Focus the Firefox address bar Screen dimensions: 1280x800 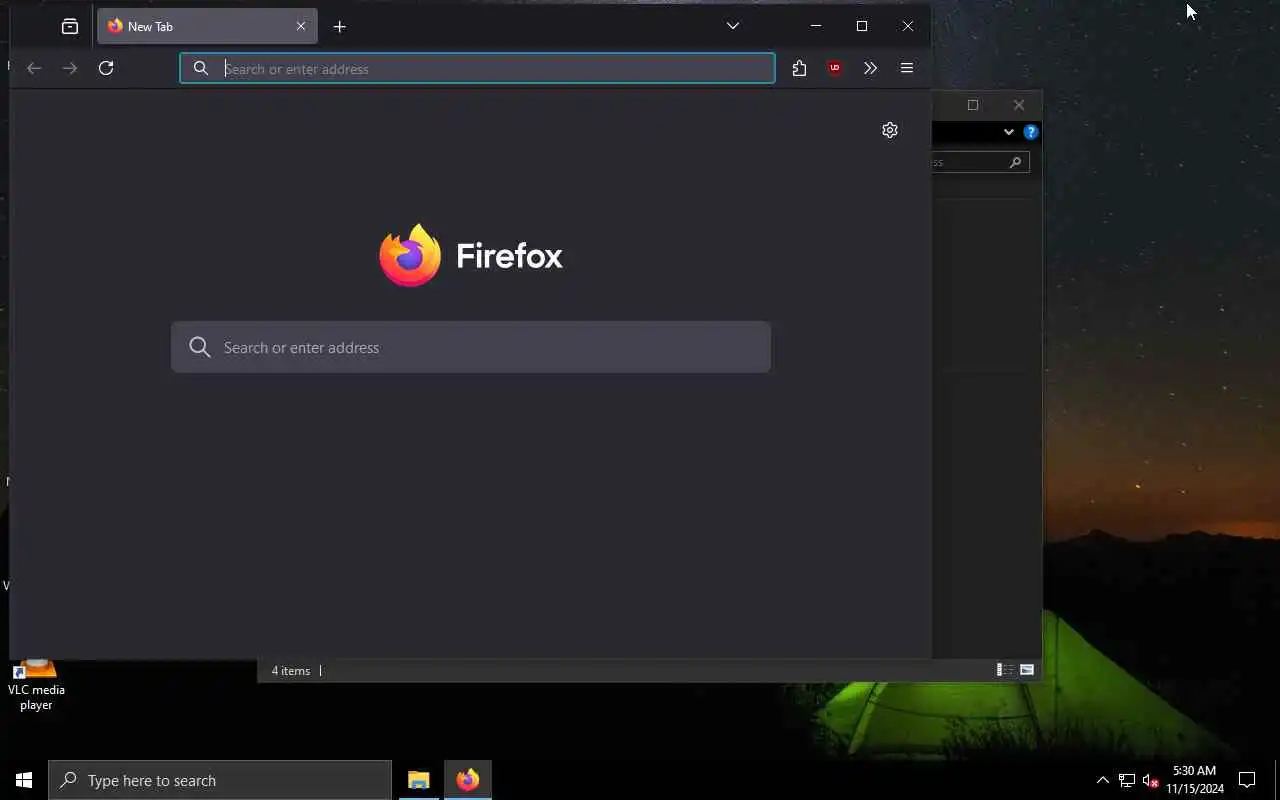477,68
